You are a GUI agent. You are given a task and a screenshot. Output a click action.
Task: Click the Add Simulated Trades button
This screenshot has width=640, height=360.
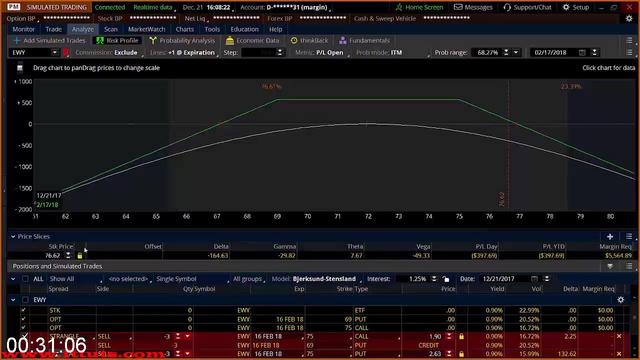click(49, 40)
